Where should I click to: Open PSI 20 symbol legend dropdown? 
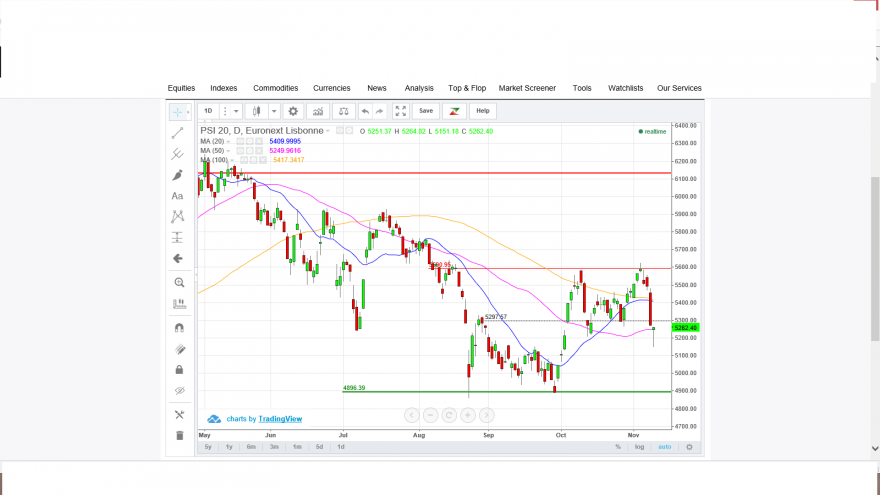click(328, 131)
